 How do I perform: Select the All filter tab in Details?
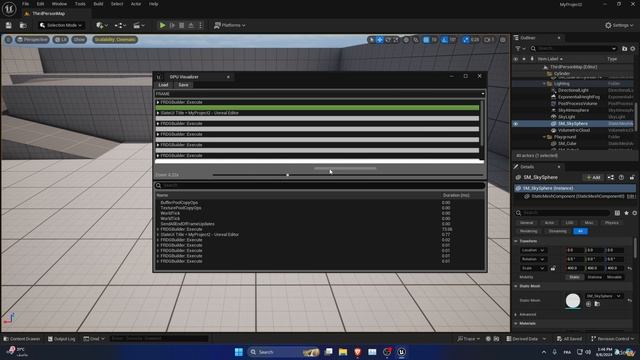point(580,231)
